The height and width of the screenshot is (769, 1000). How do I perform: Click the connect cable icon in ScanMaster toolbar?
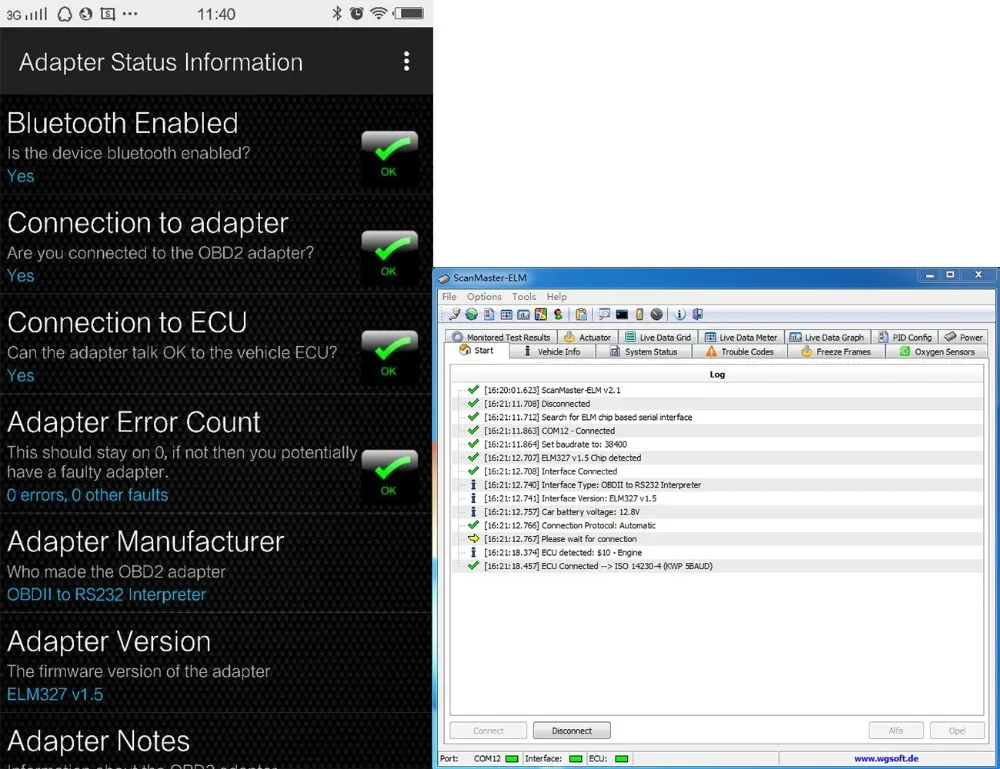[x=455, y=314]
